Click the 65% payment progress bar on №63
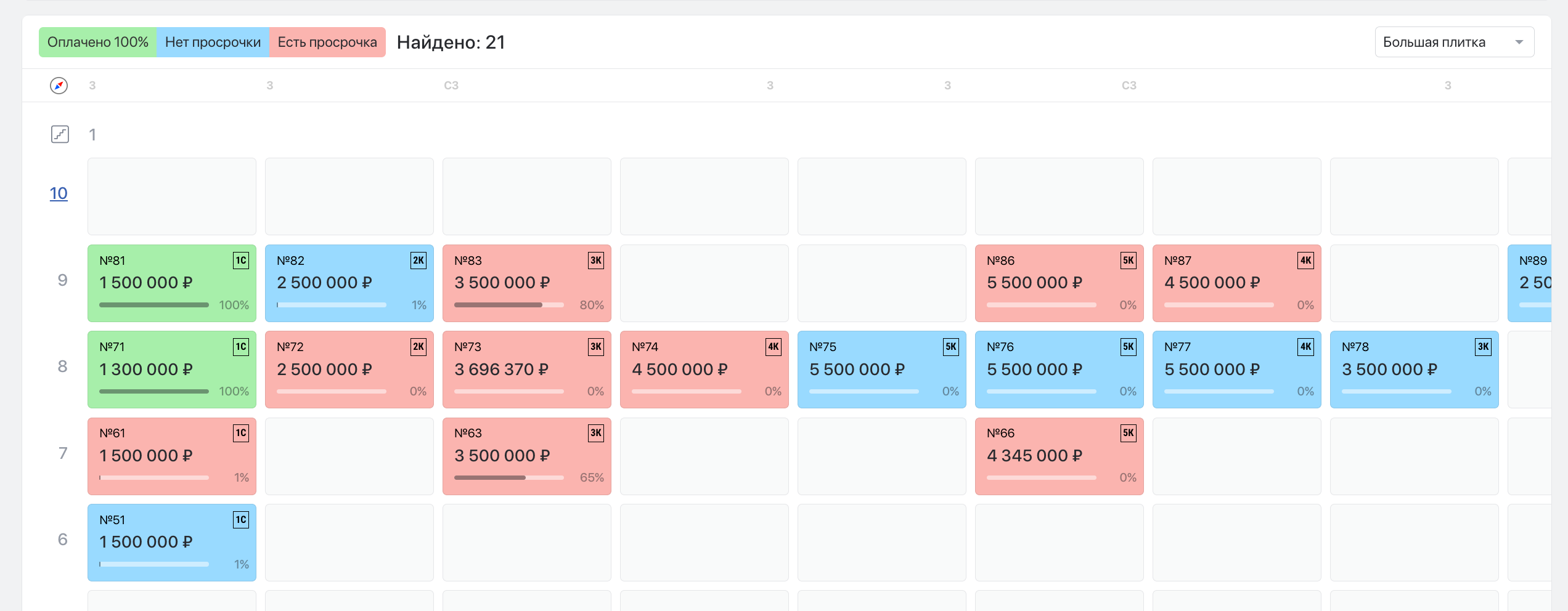The width and height of the screenshot is (1568, 611). [509, 478]
